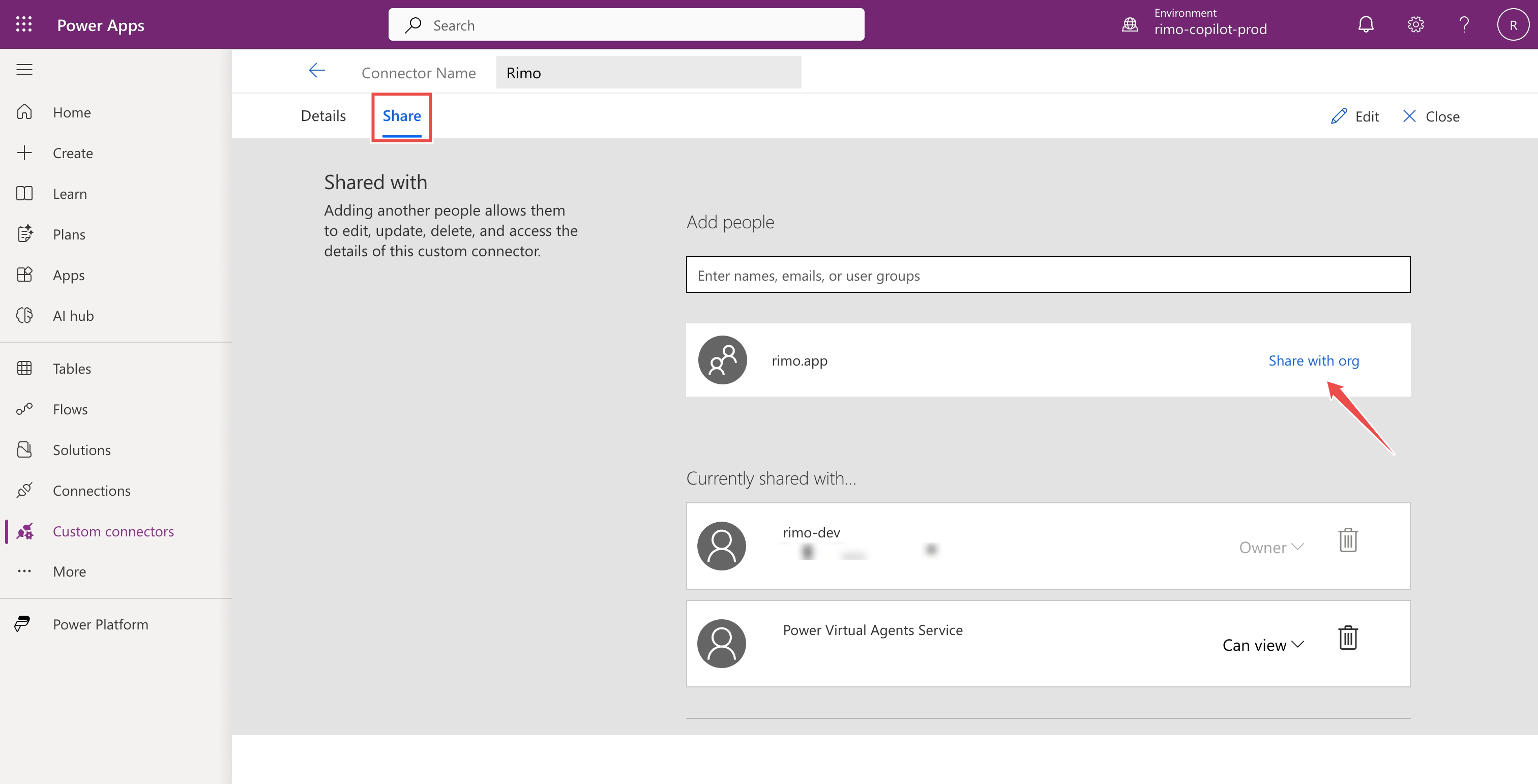Delete the Power Virtual Agents Service entry

[x=1348, y=638]
